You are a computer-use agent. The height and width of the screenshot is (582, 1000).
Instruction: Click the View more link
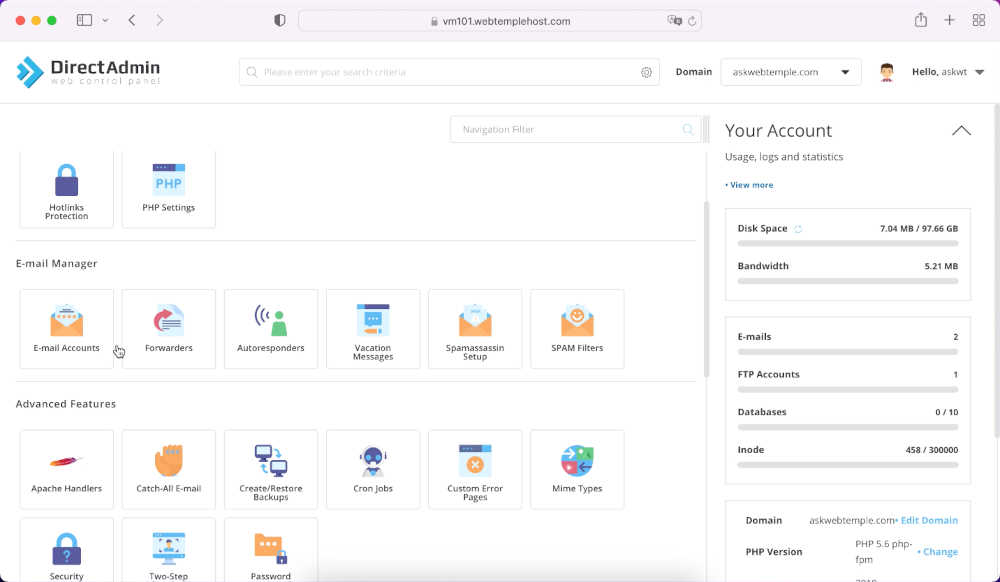749,185
